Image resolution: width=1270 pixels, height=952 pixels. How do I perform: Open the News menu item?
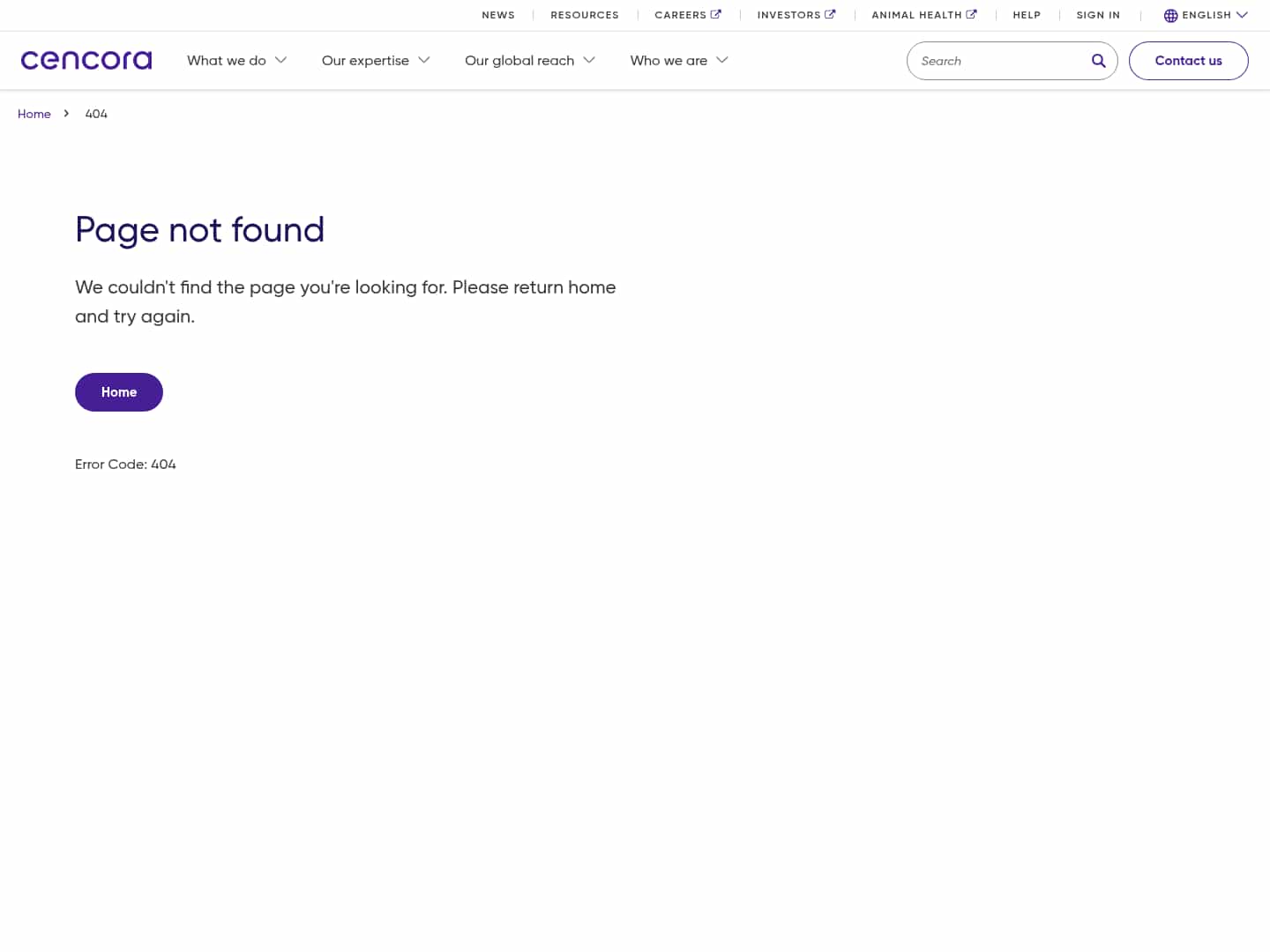pyautogui.click(x=498, y=15)
